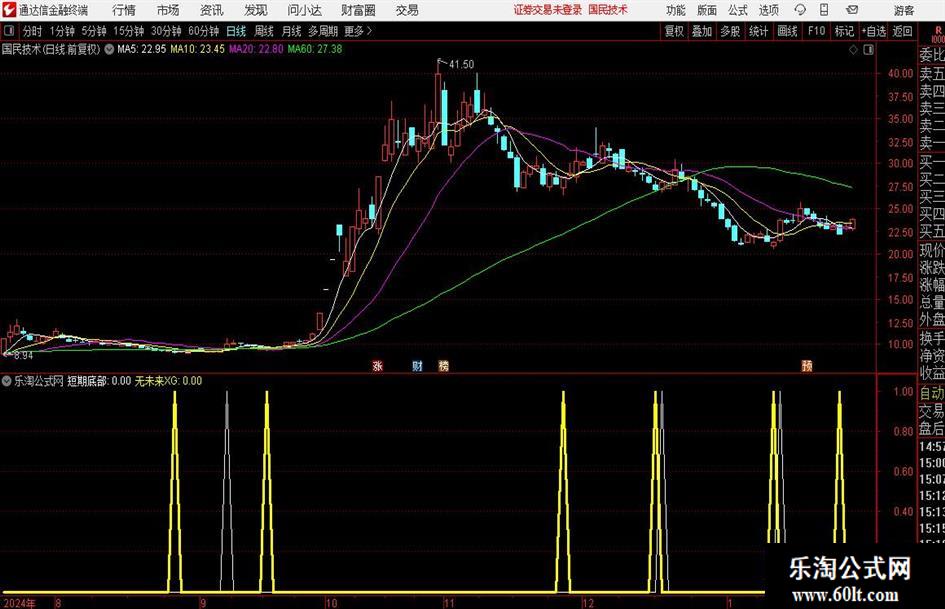Click the 证券交易未登录 login link
This screenshot has height=609, width=945.
pos(548,10)
